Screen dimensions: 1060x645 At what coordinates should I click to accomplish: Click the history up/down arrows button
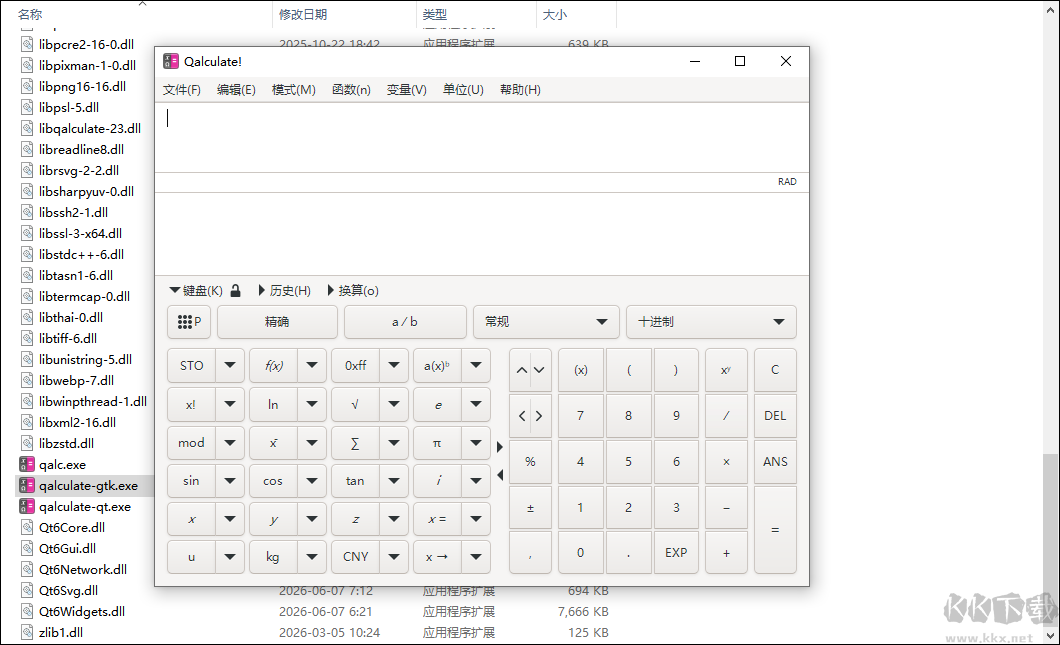point(530,370)
